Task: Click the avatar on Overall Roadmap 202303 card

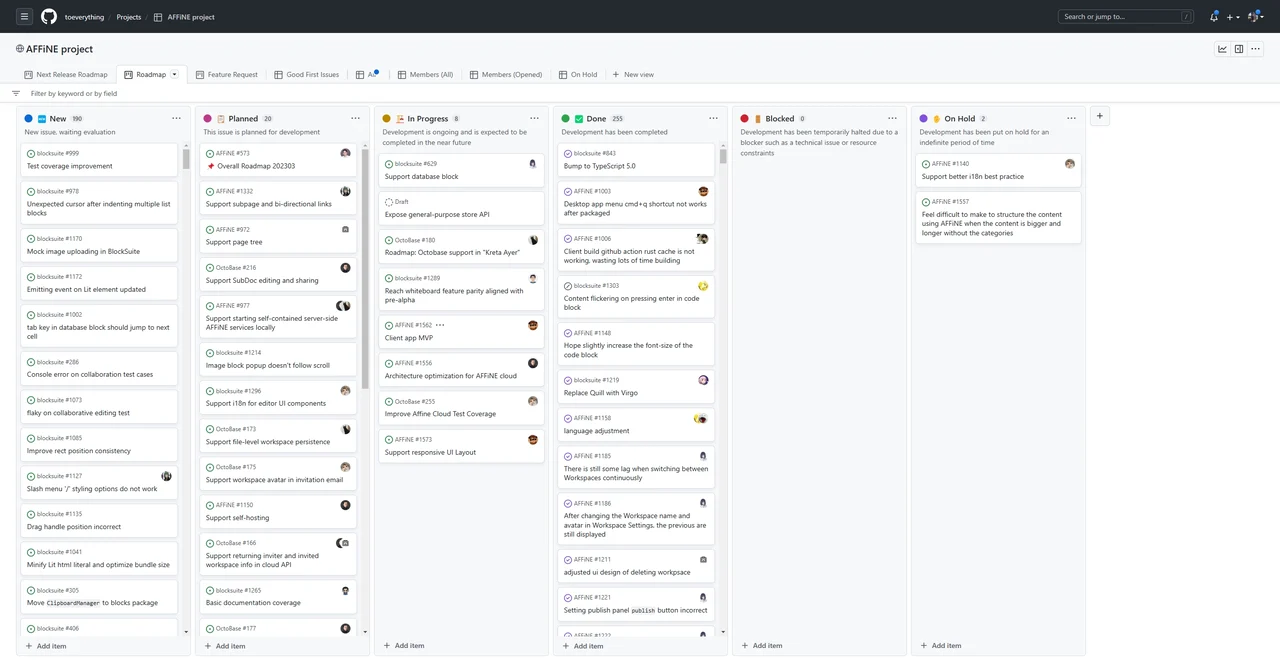Action: [345, 153]
